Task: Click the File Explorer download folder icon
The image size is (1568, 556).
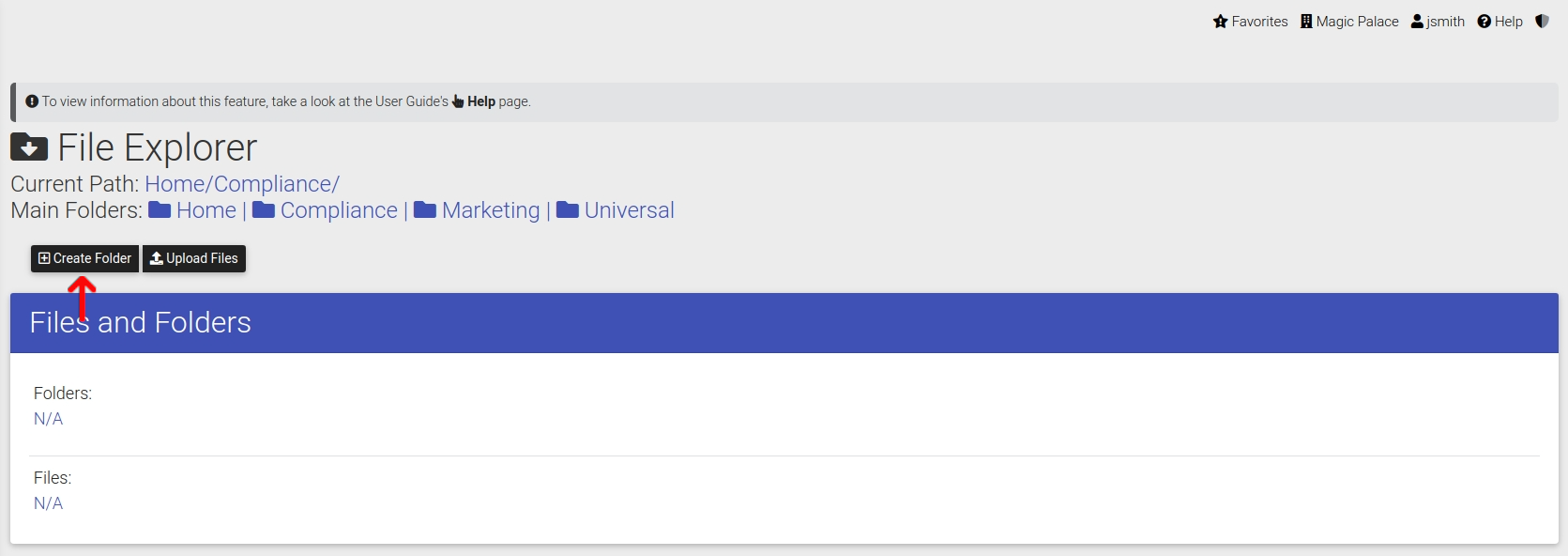Action: pos(29,147)
